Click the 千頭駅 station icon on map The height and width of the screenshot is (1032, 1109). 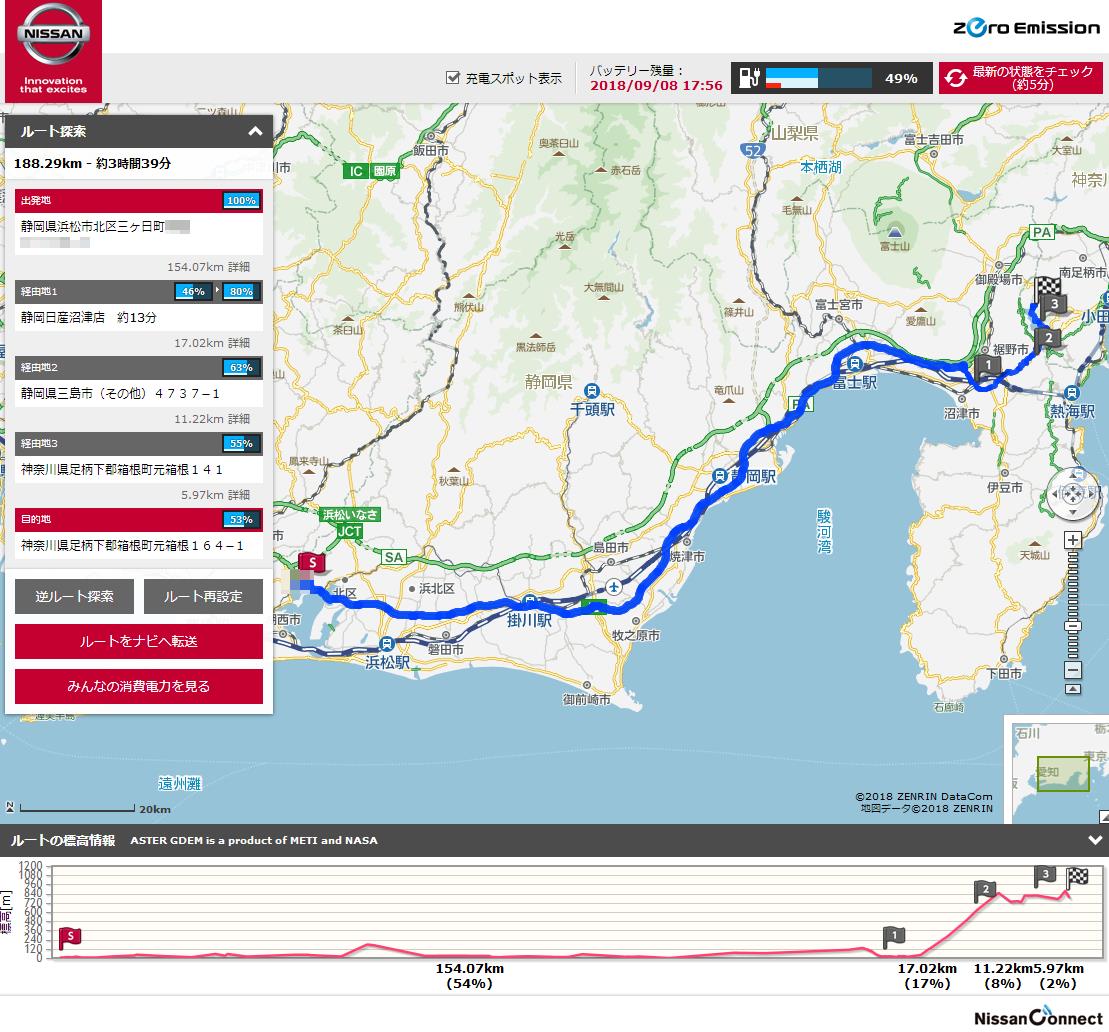(592, 390)
